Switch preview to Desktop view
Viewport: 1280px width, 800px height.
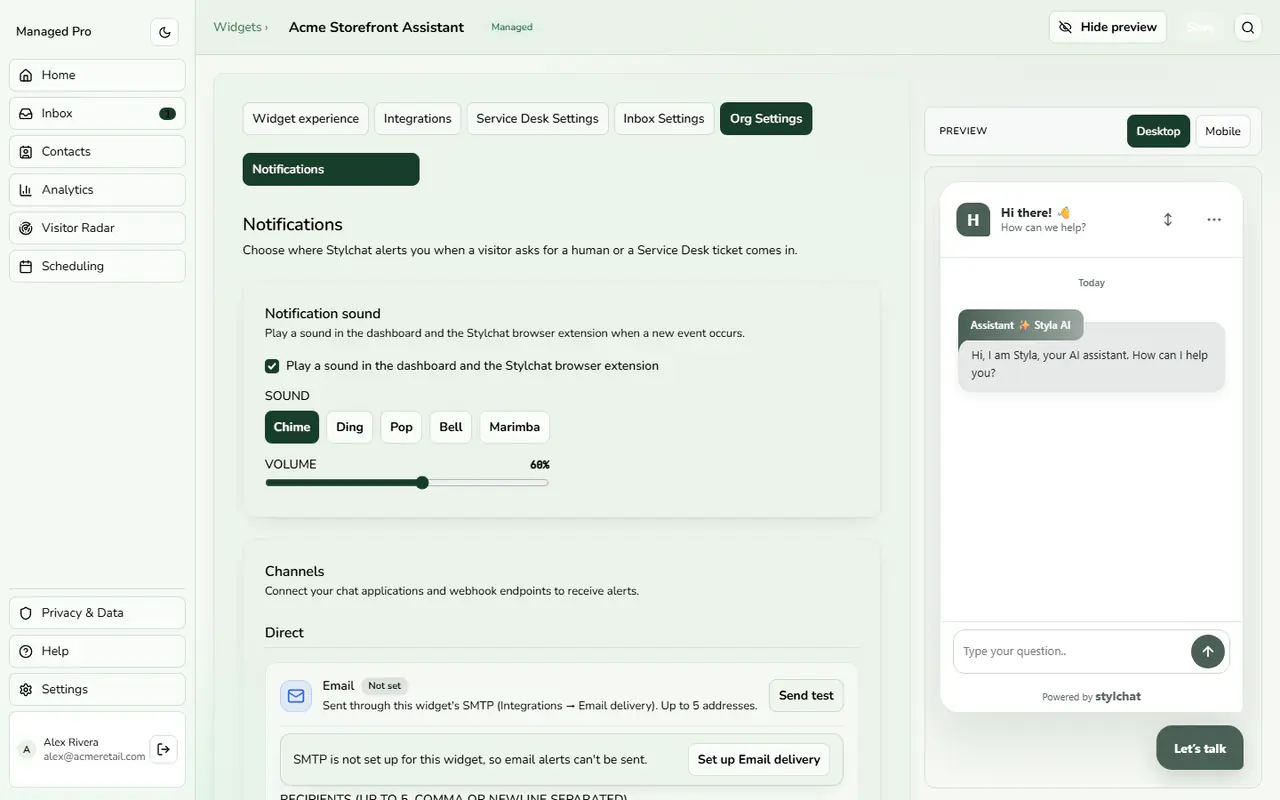(1159, 131)
